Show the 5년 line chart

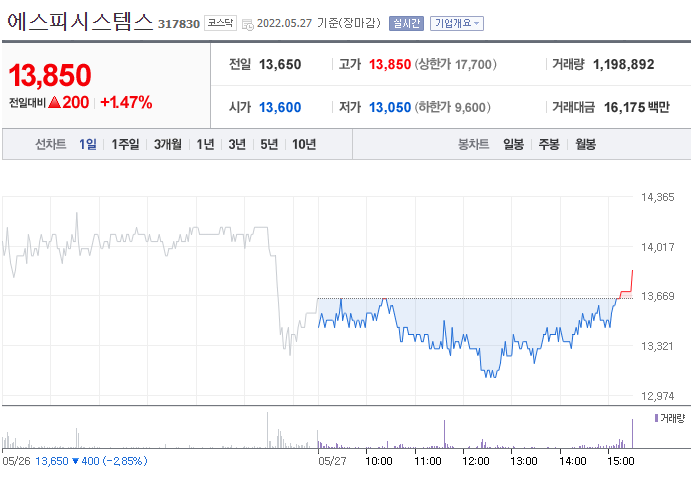click(269, 144)
